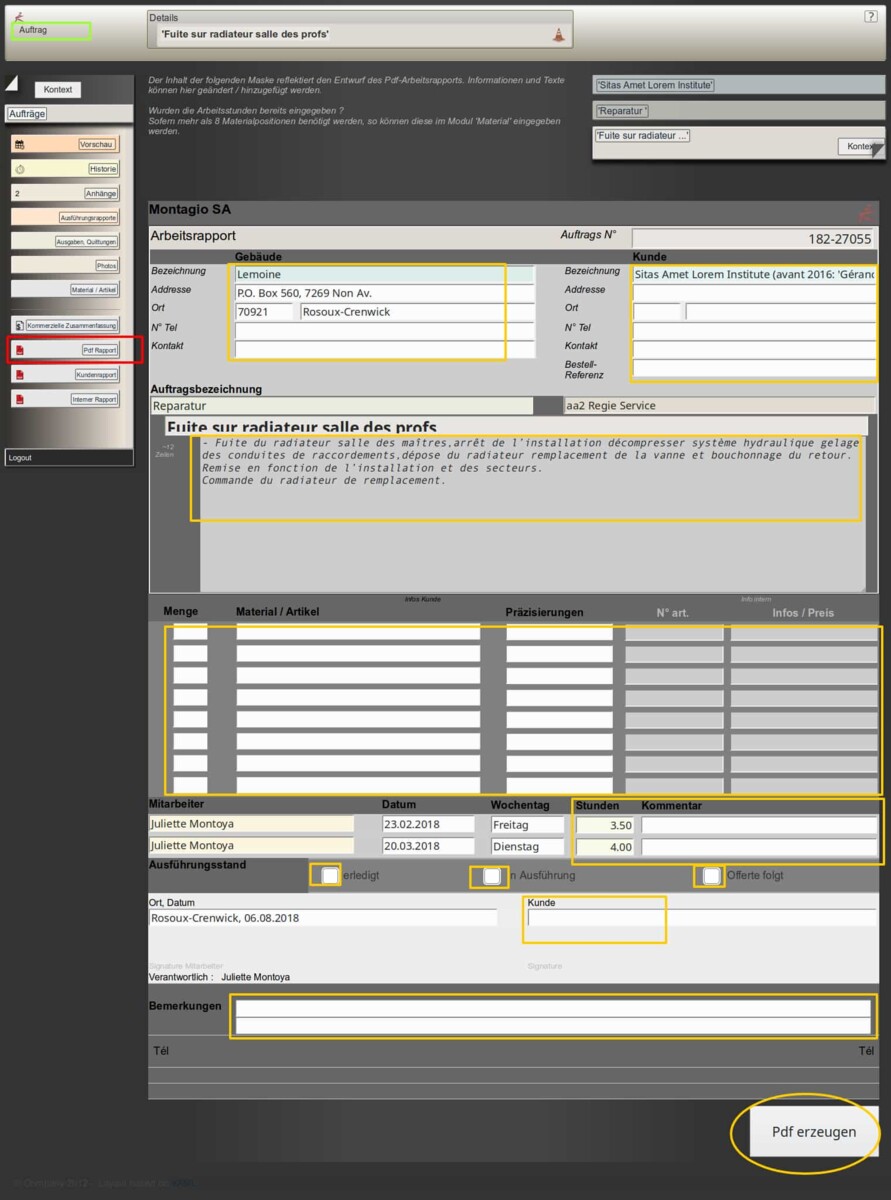Image resolution: width=891 pixels, height=1200 pixels.
Task: Expand the right context panel corner triangle
Action: point(877,151)
